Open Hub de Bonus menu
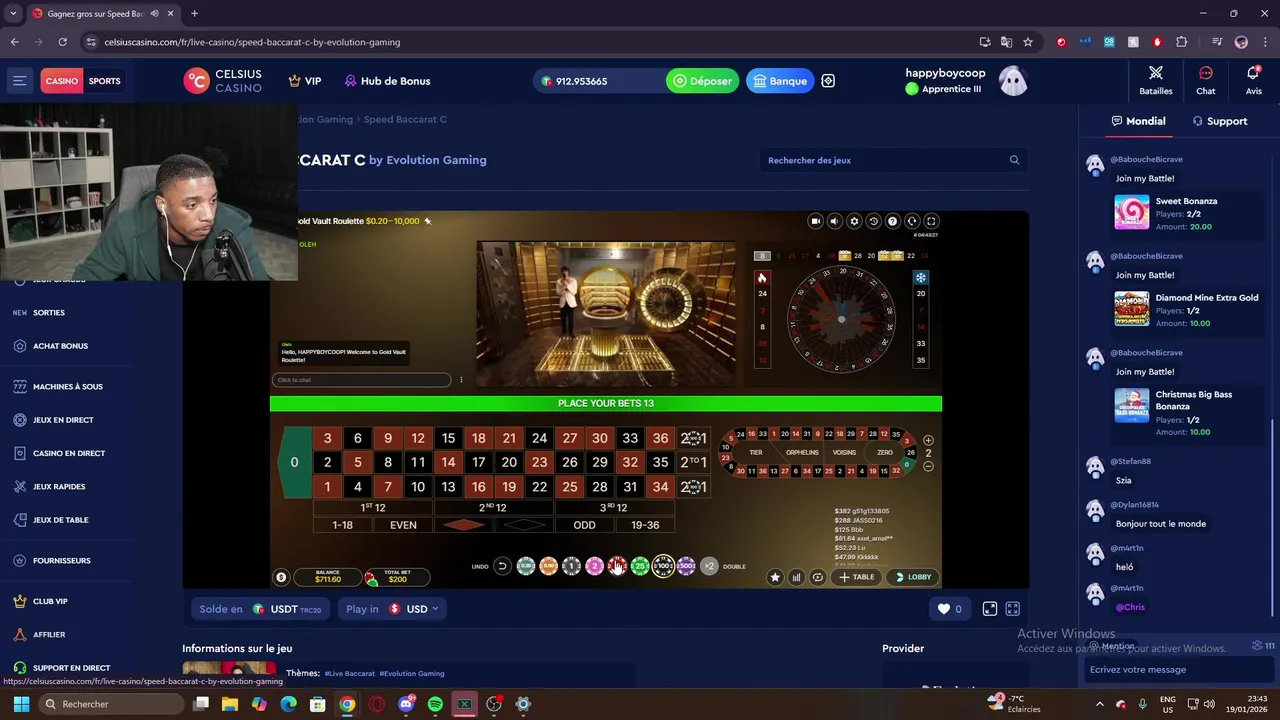 (x=387, y=81)
